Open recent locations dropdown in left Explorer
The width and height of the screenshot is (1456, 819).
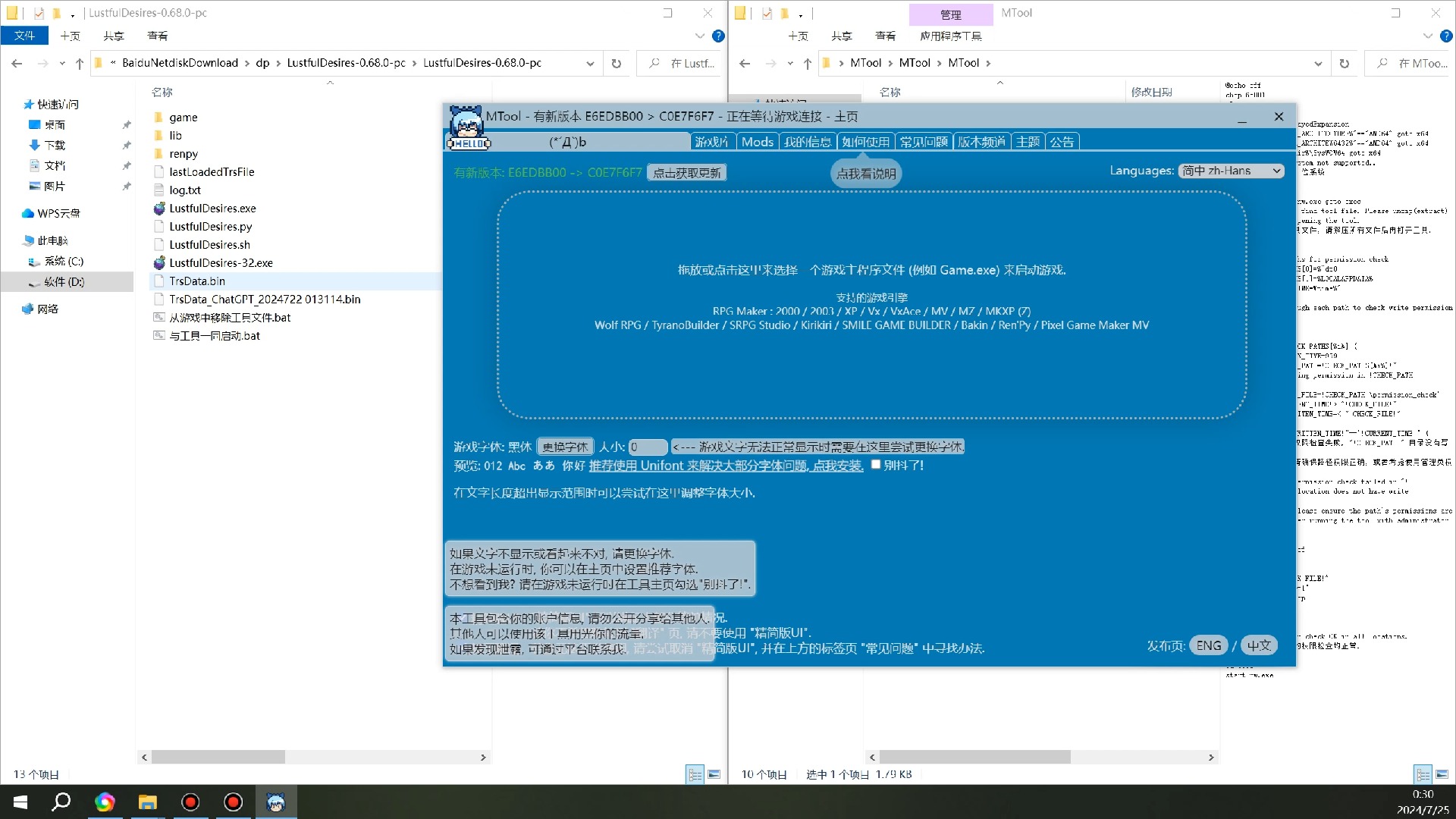(62, 64)
